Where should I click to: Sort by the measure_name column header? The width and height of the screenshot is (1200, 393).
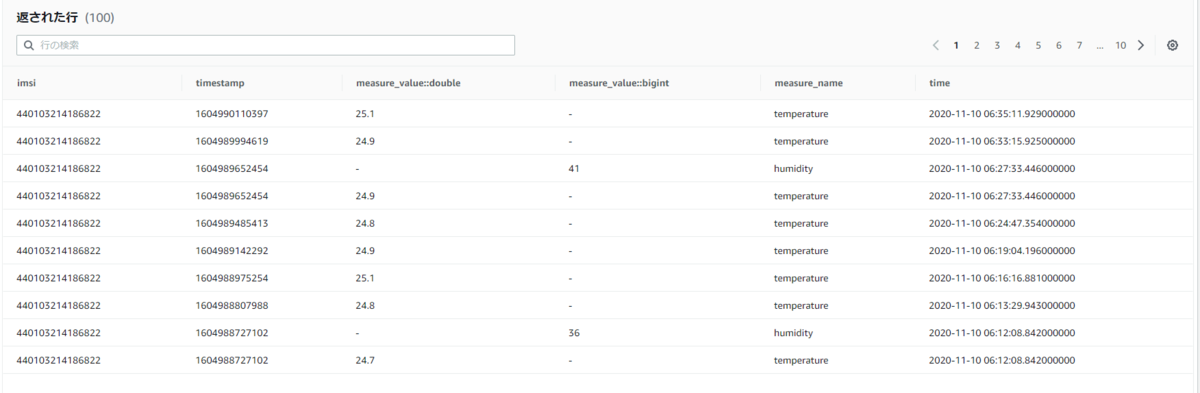pyautogui.click(x=808, y=83)
